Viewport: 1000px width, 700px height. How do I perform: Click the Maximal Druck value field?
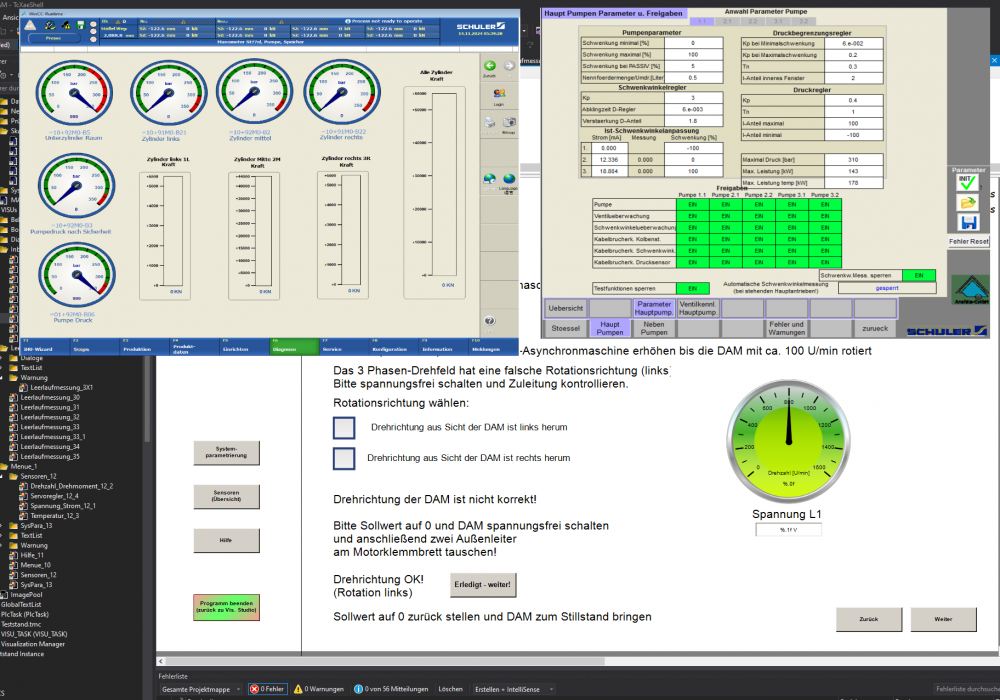[853, 159]
